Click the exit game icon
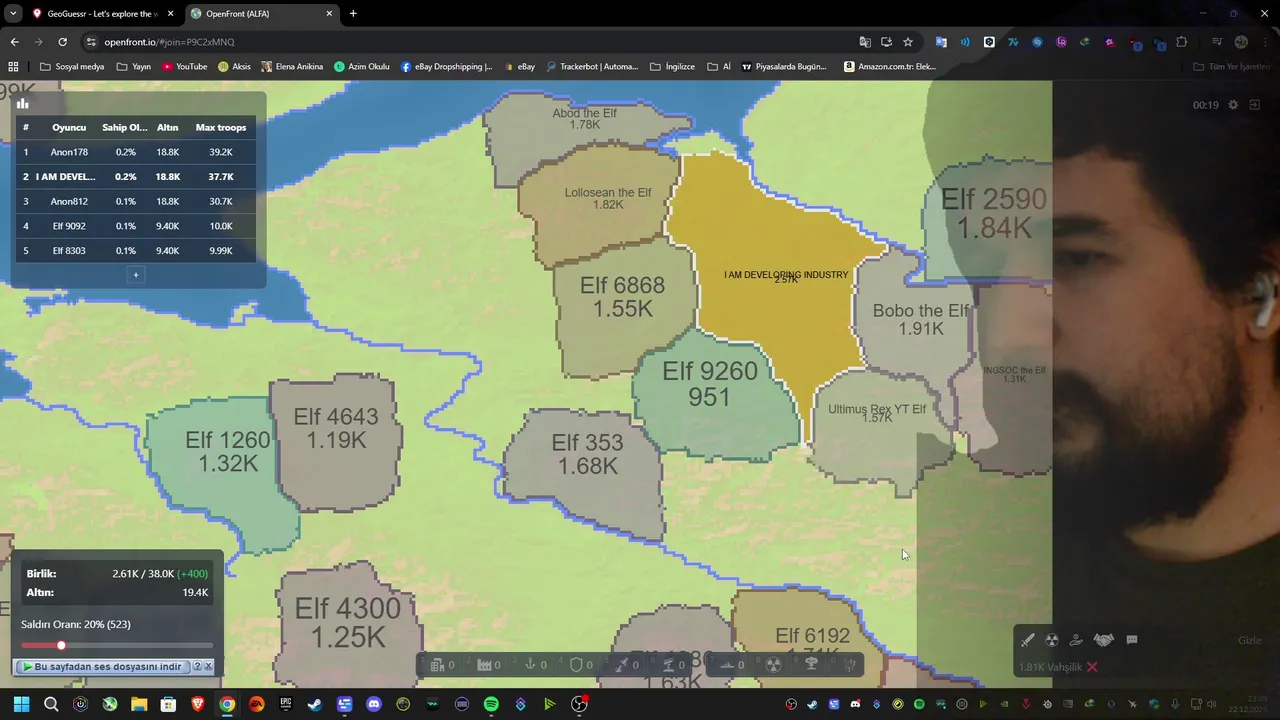This screenshot has width=1280, height=720. [x=1255, y=105]
